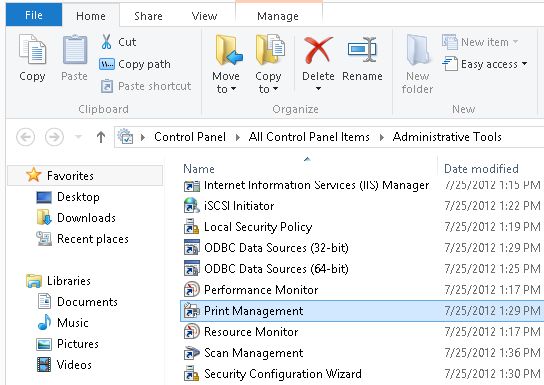Click the Rename icon
544x385 pixels.
(362, 50)
